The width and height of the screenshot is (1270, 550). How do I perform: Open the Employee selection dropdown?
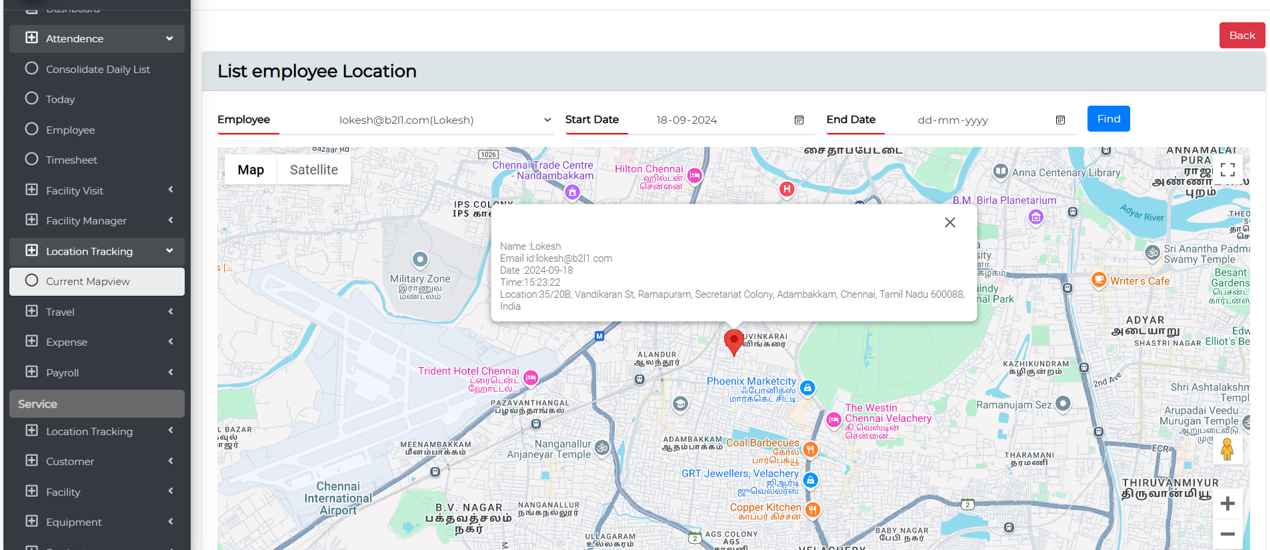[444, 120]
